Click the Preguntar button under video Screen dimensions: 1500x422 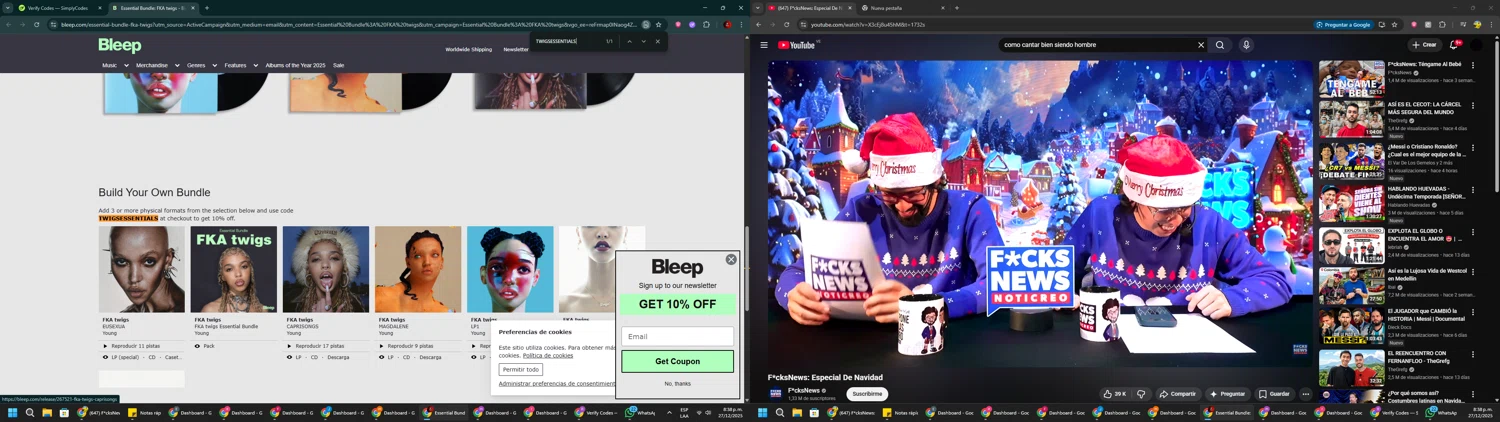1228,394
